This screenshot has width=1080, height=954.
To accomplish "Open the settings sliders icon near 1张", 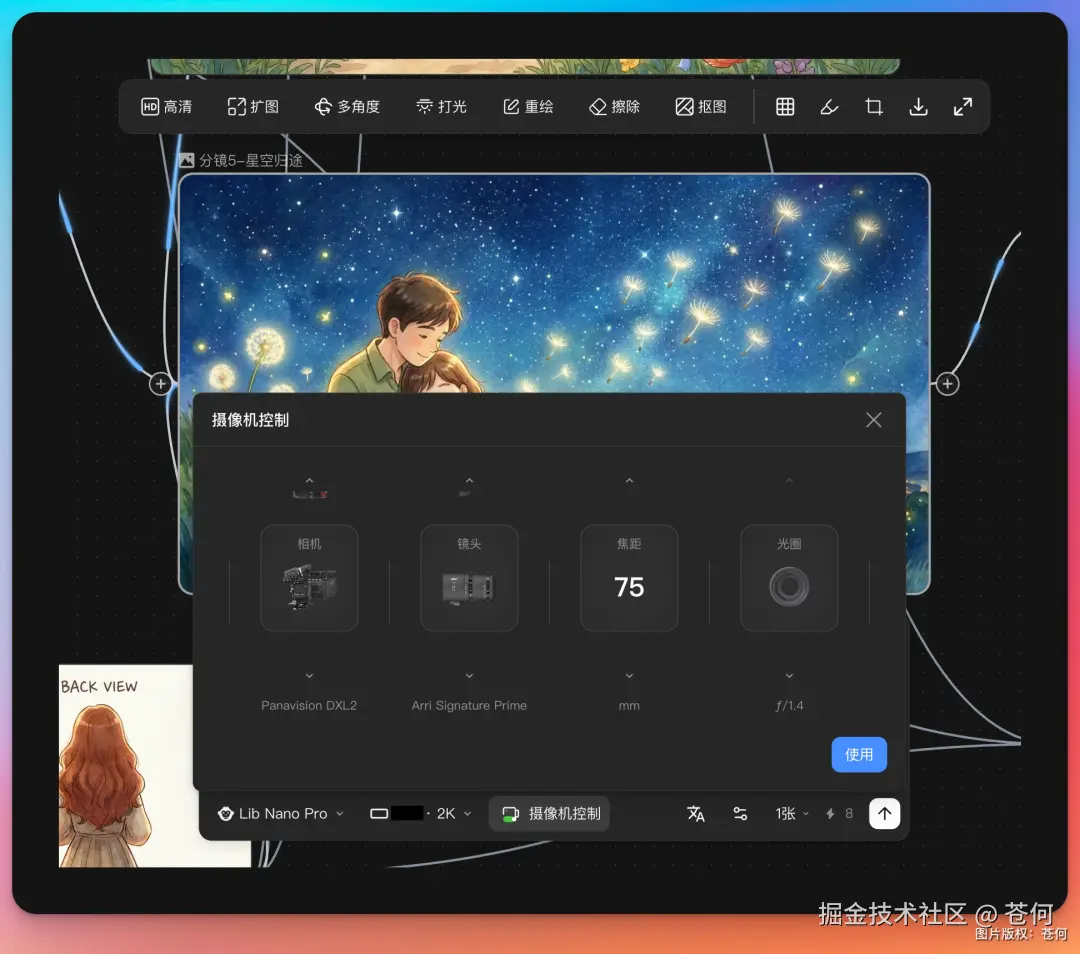I will pos(741,813).
